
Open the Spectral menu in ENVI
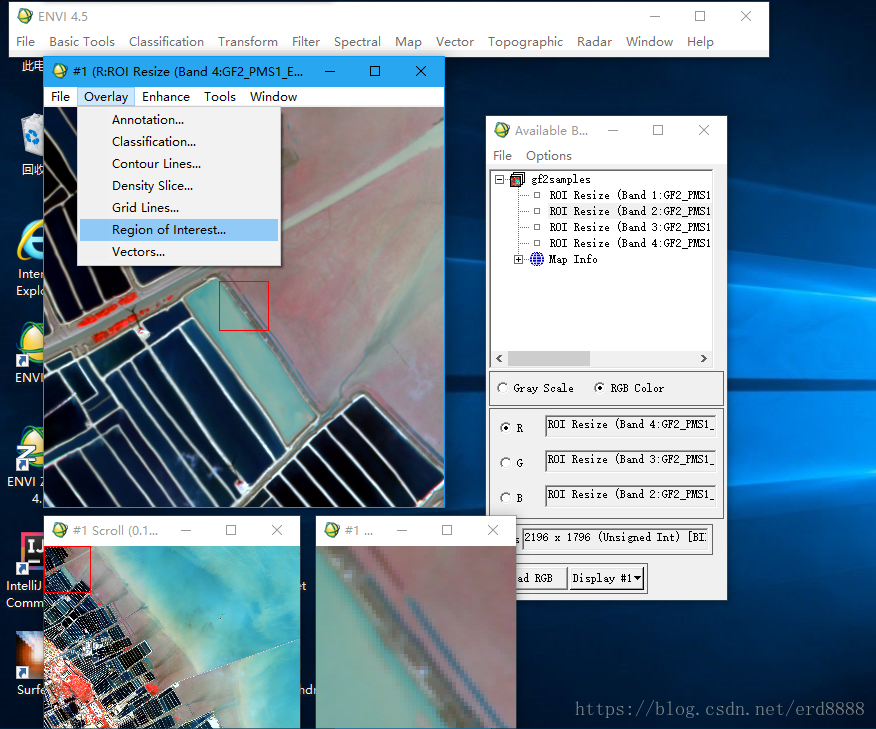coord(357,41)
